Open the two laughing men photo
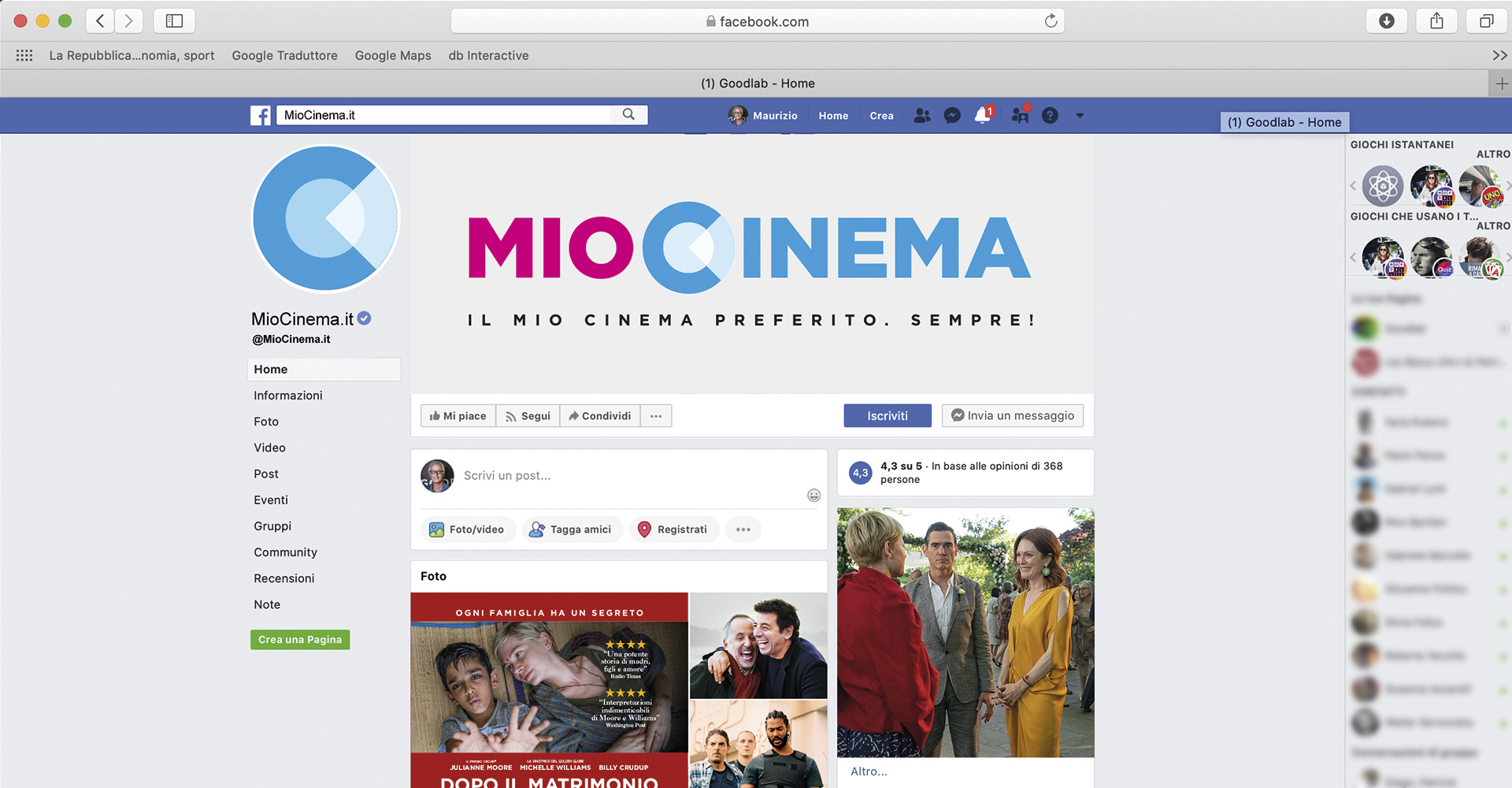The image size is (1512, 788). (758, 646)
